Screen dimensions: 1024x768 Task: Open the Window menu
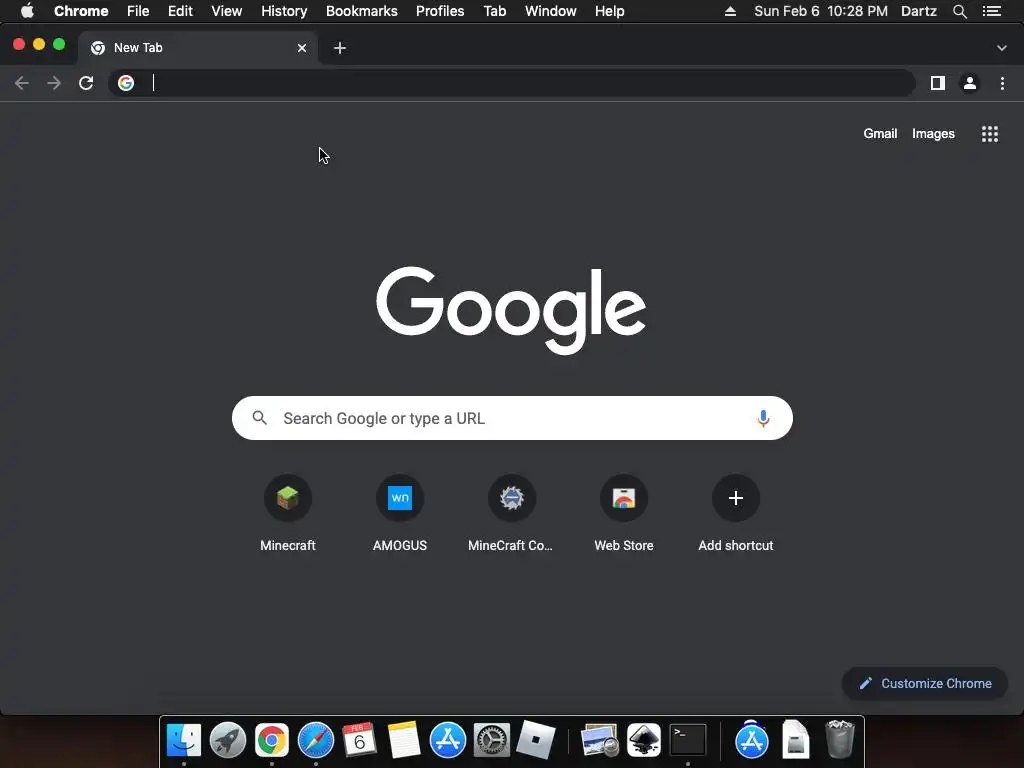(551, 11)
